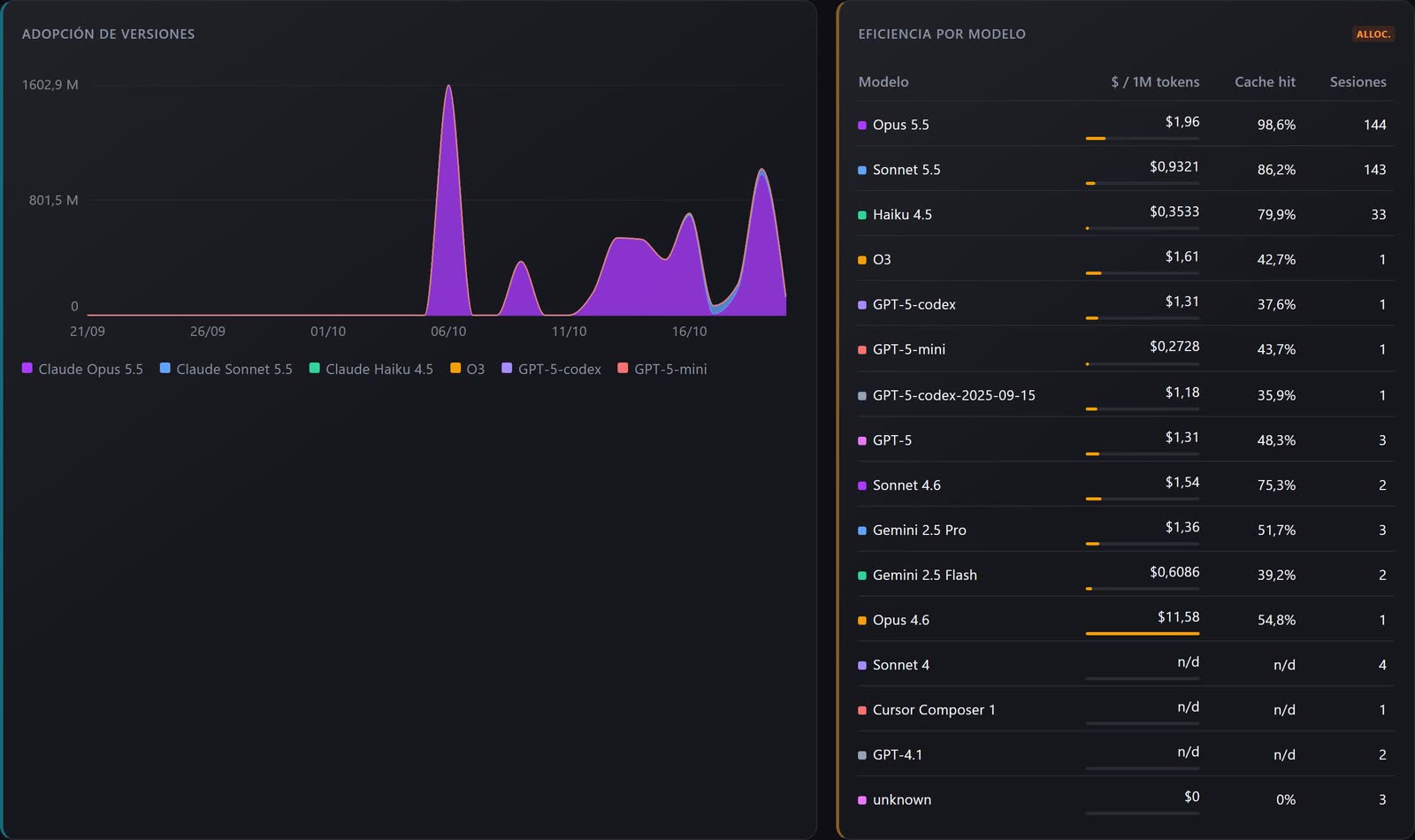The image size is (1415, 840).
Task: Click the EFICIENCIA POR MODELO panel title
Action: 942,34
